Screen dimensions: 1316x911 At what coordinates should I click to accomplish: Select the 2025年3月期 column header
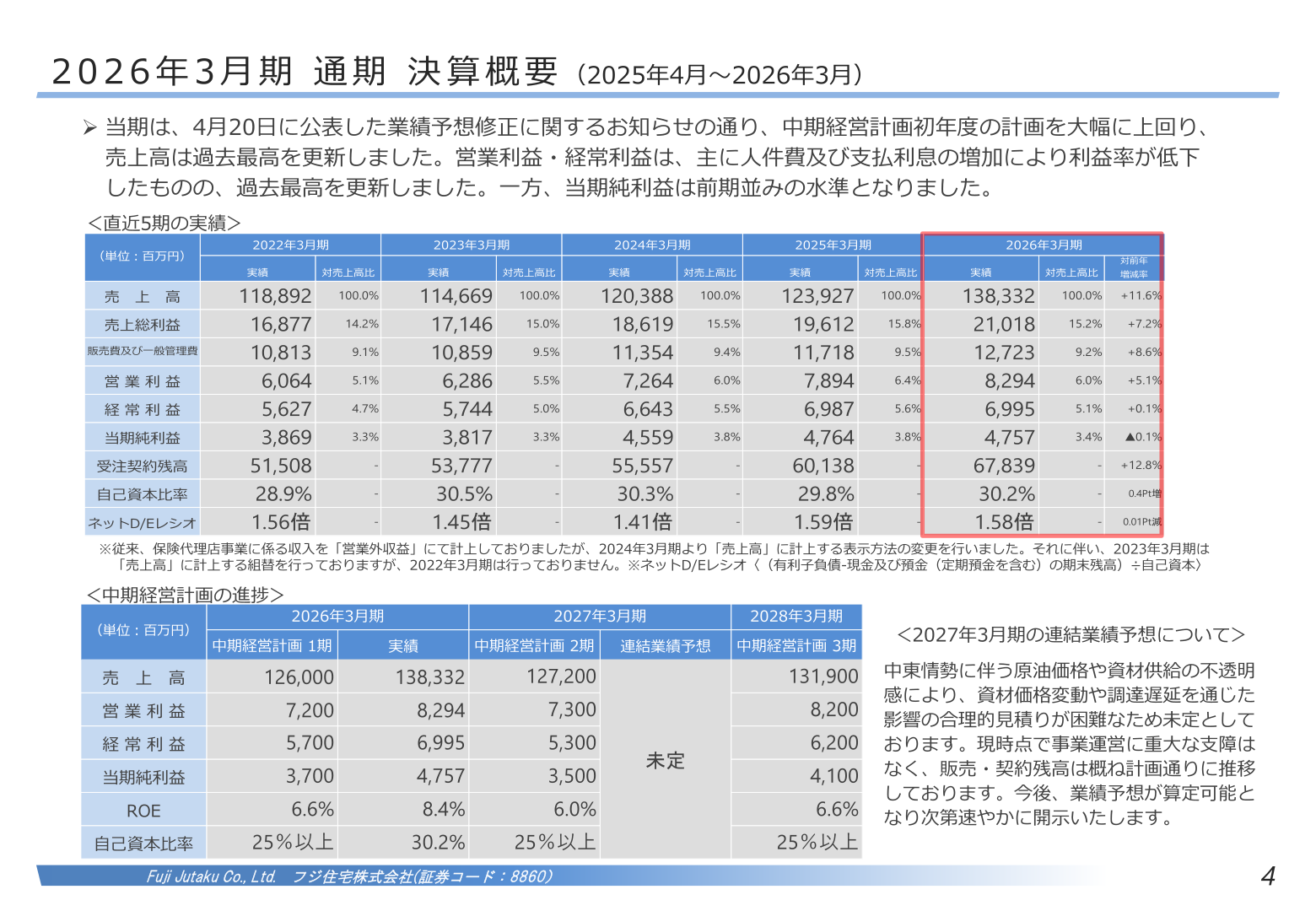coord(833,245)
